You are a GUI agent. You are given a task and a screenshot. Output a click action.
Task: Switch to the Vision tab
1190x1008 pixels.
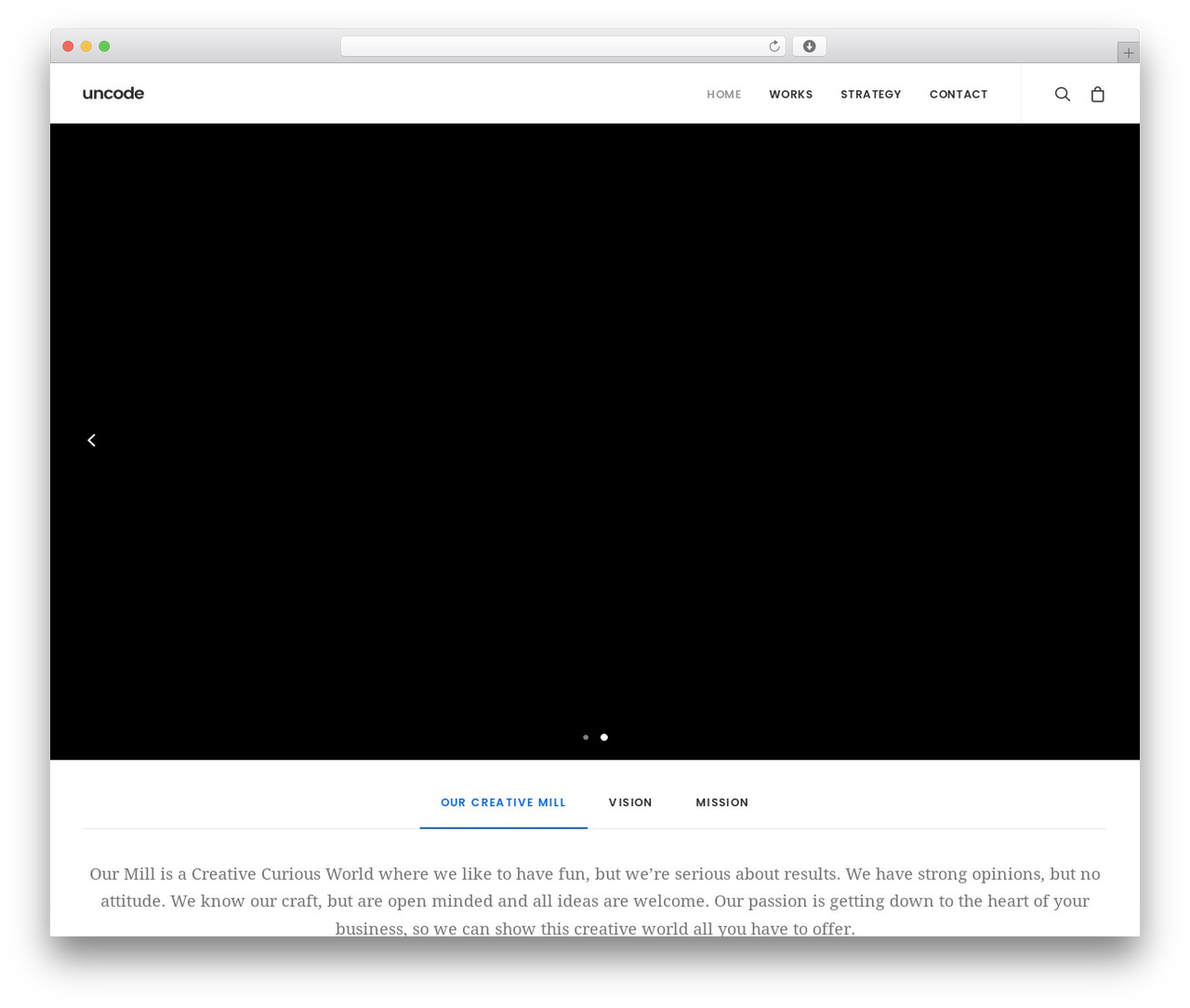[x=630, y=802]
